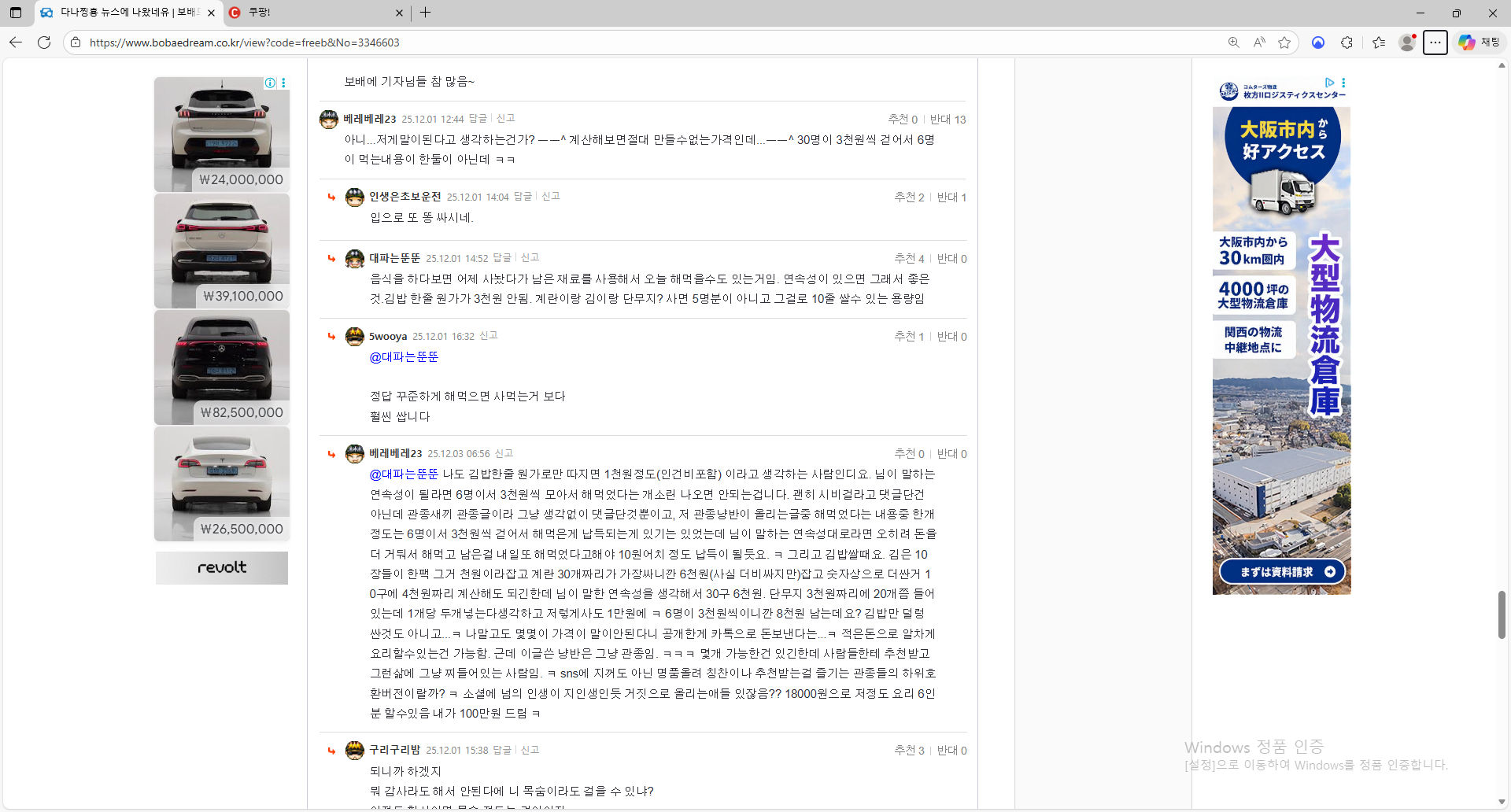The width and height of the screenshot is (1511, 812).
Task: Open a new browser tab
Action: (x=426, y=13)
